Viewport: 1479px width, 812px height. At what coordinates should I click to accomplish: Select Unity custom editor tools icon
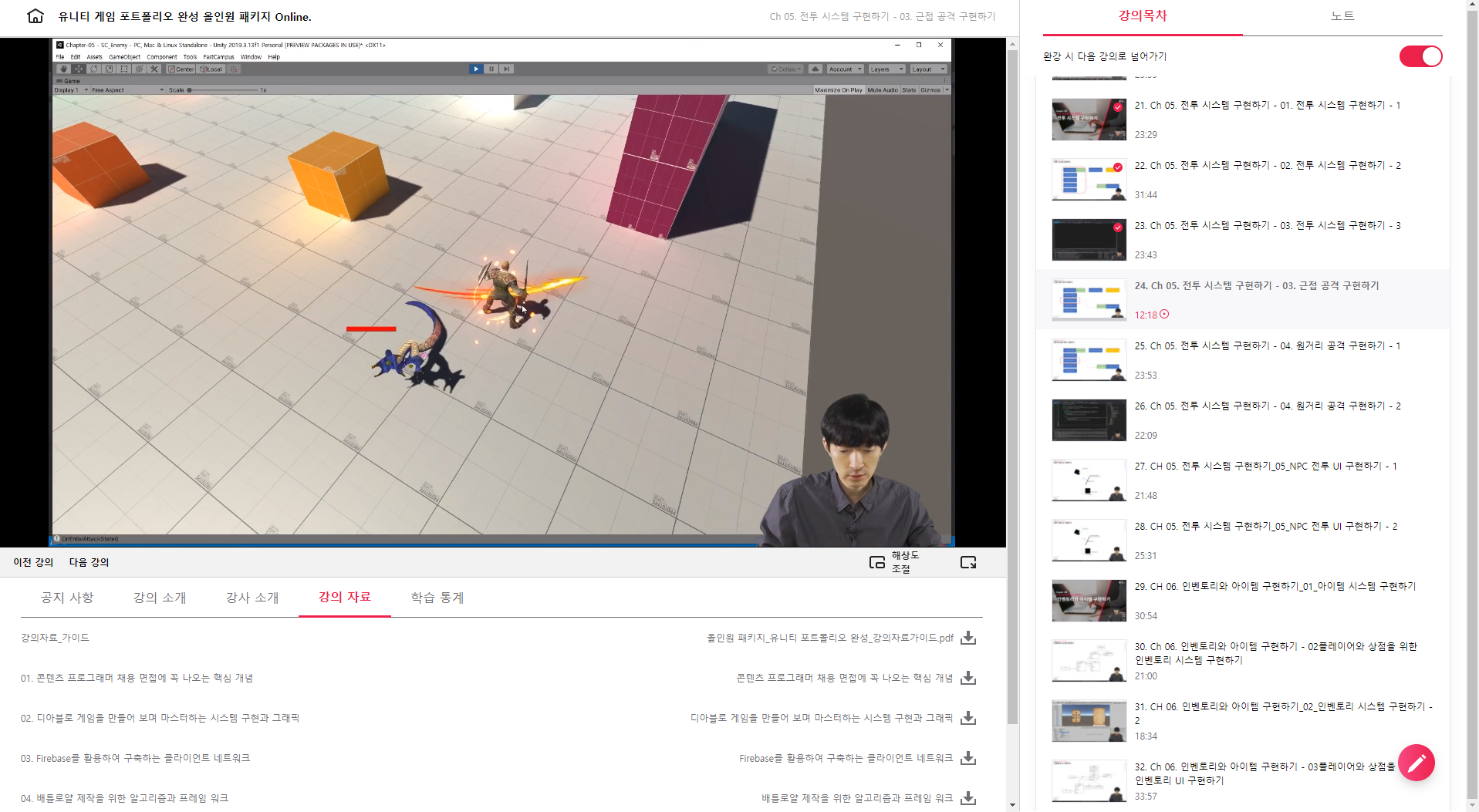pos(154,69)
